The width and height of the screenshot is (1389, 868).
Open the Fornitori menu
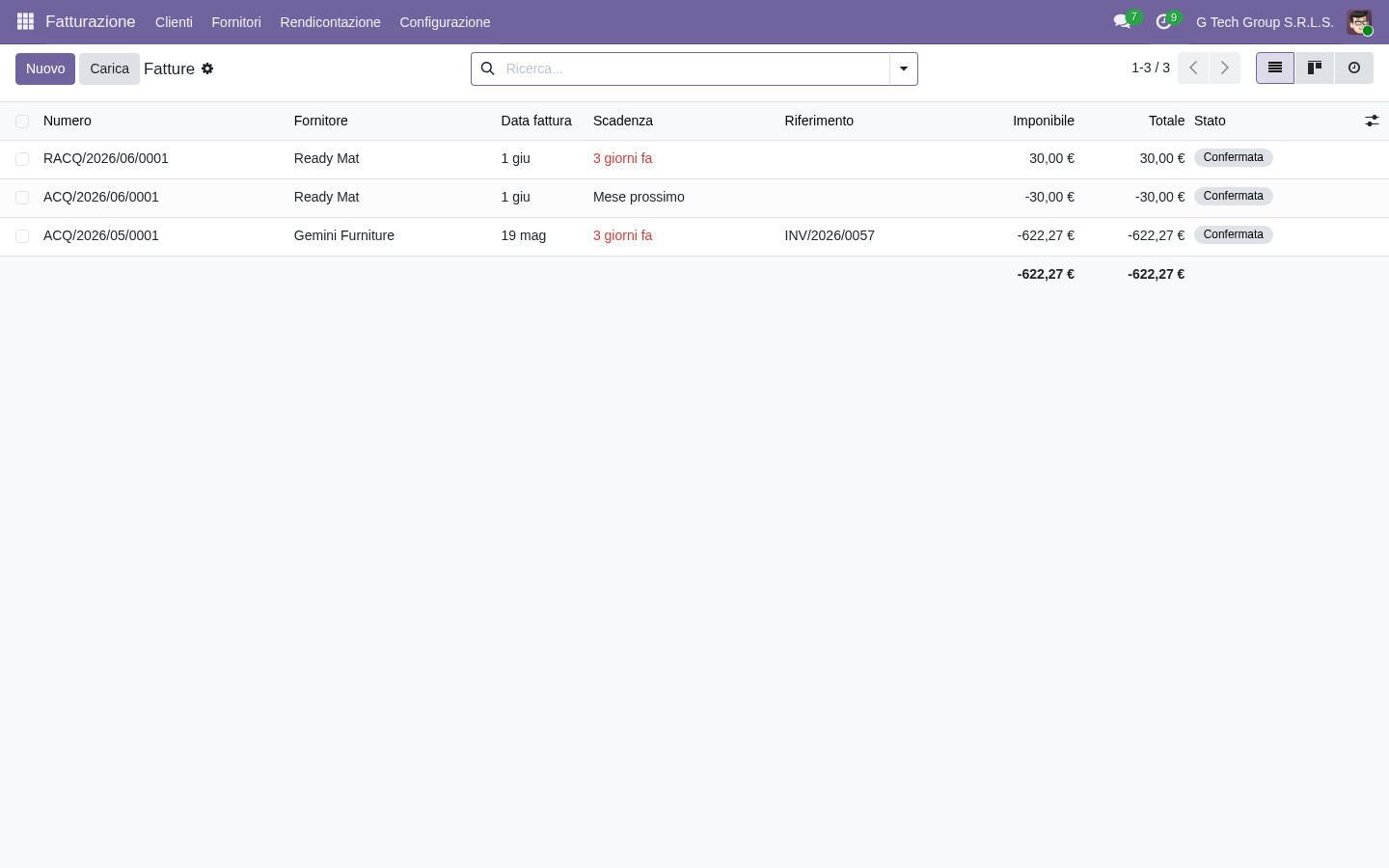pyautogui.click(x=236, y=22)
